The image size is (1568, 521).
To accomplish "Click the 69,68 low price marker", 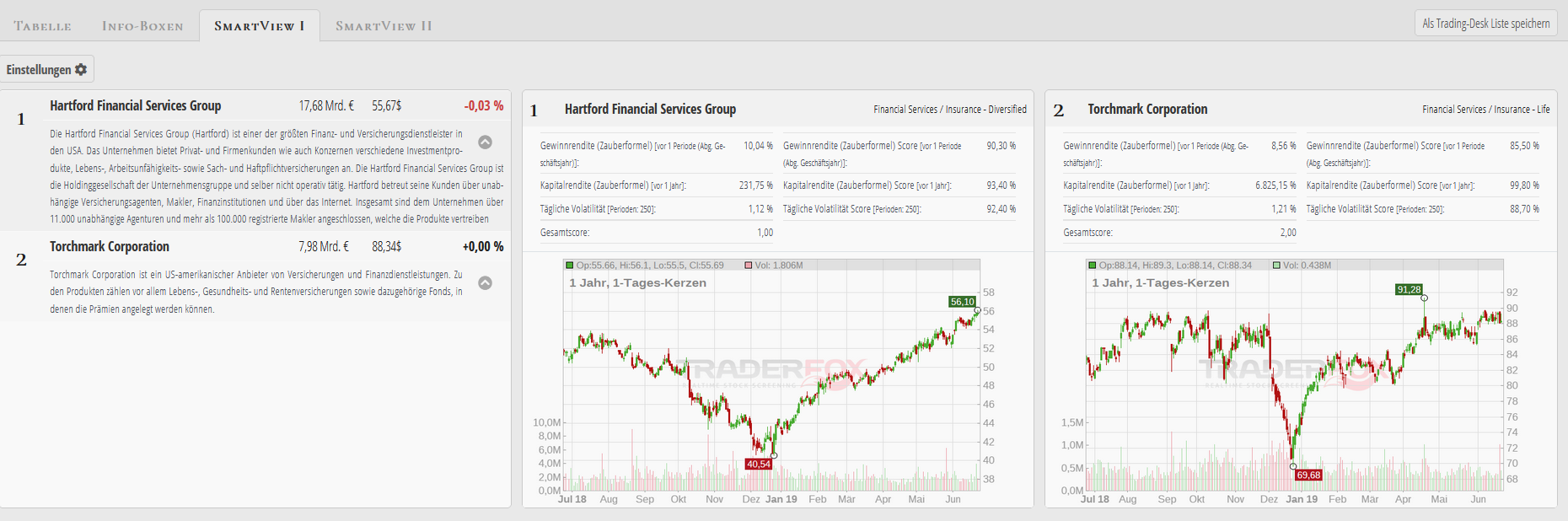I will 1309,475.
